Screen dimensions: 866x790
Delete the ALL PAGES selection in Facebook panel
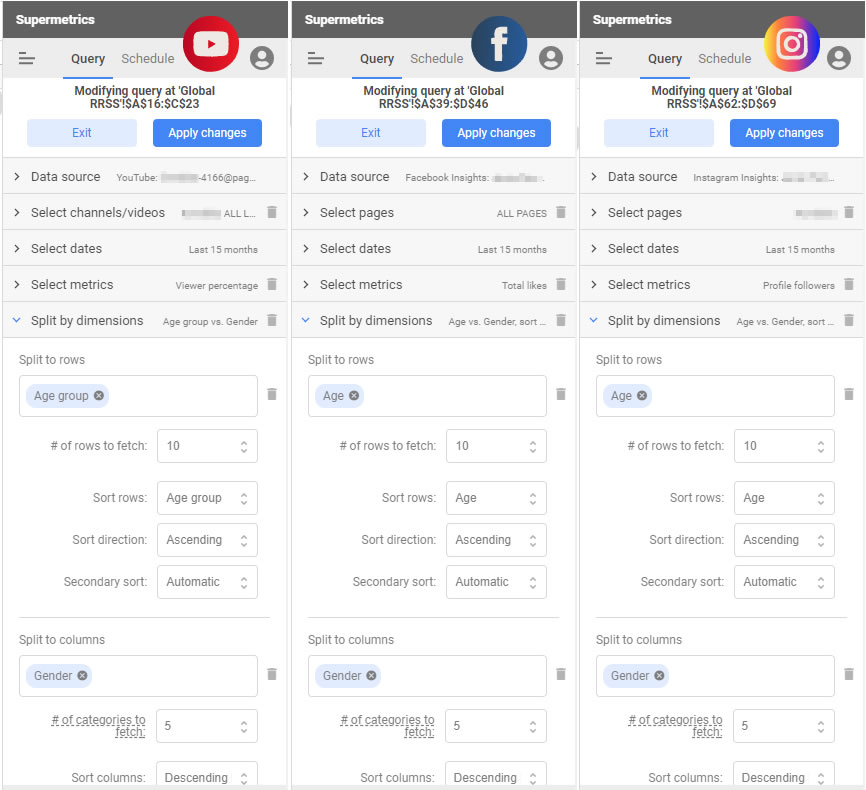coord(561,212)
